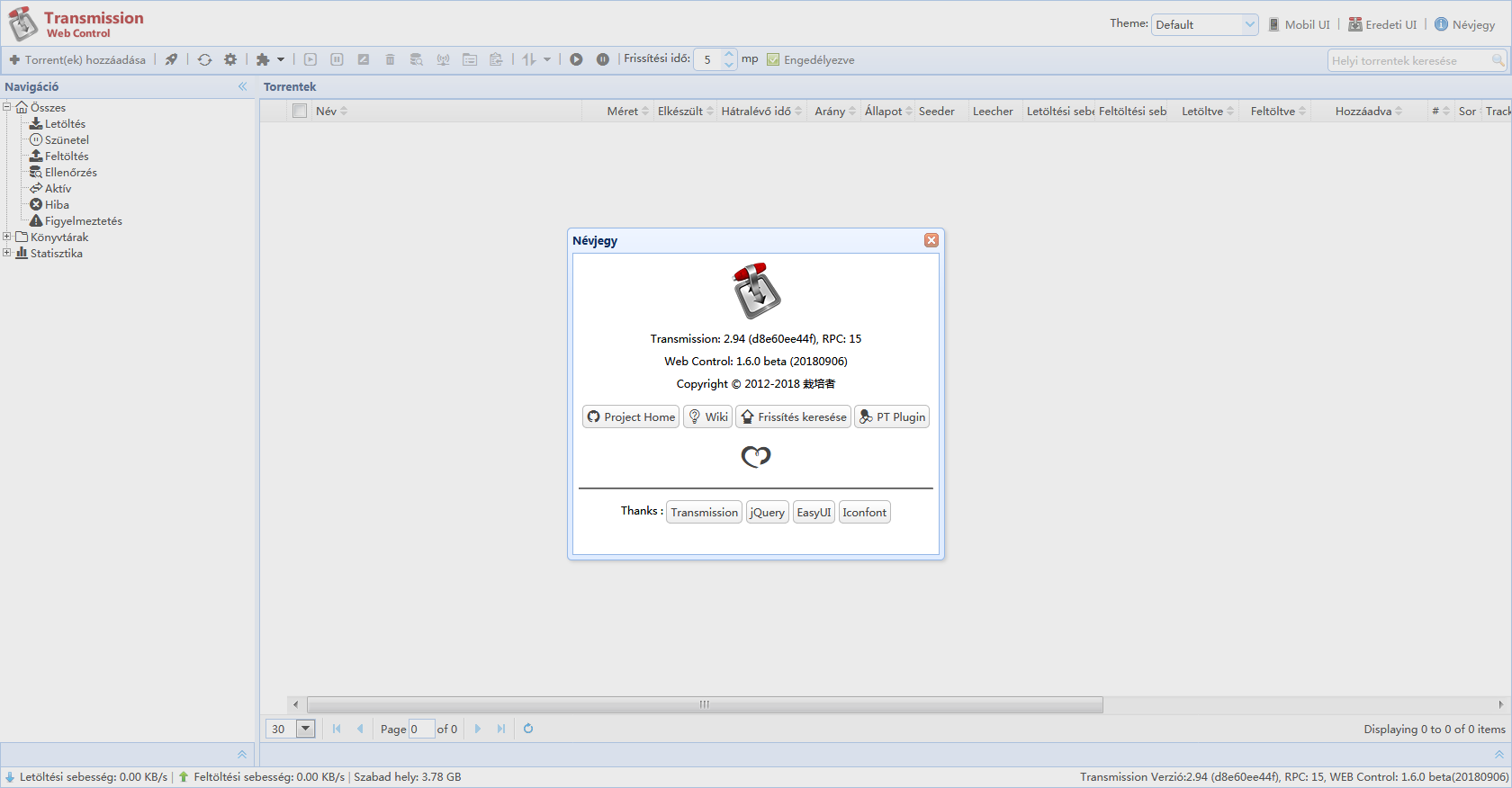Click the Project Home button
The width and height of the screenshot is (1512, 788).
point(631,416)
